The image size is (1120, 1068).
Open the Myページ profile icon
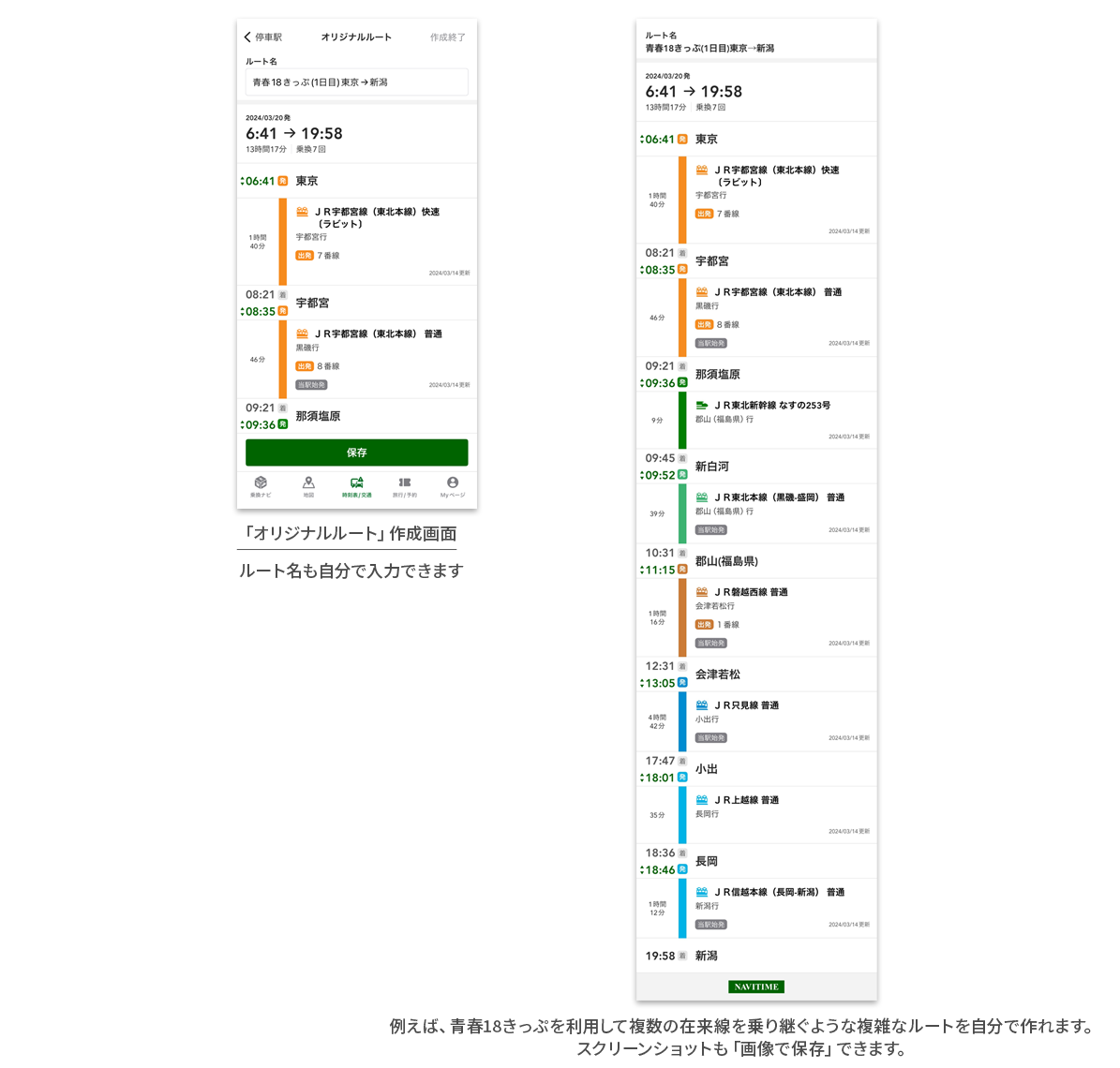(x=453, y=483)
